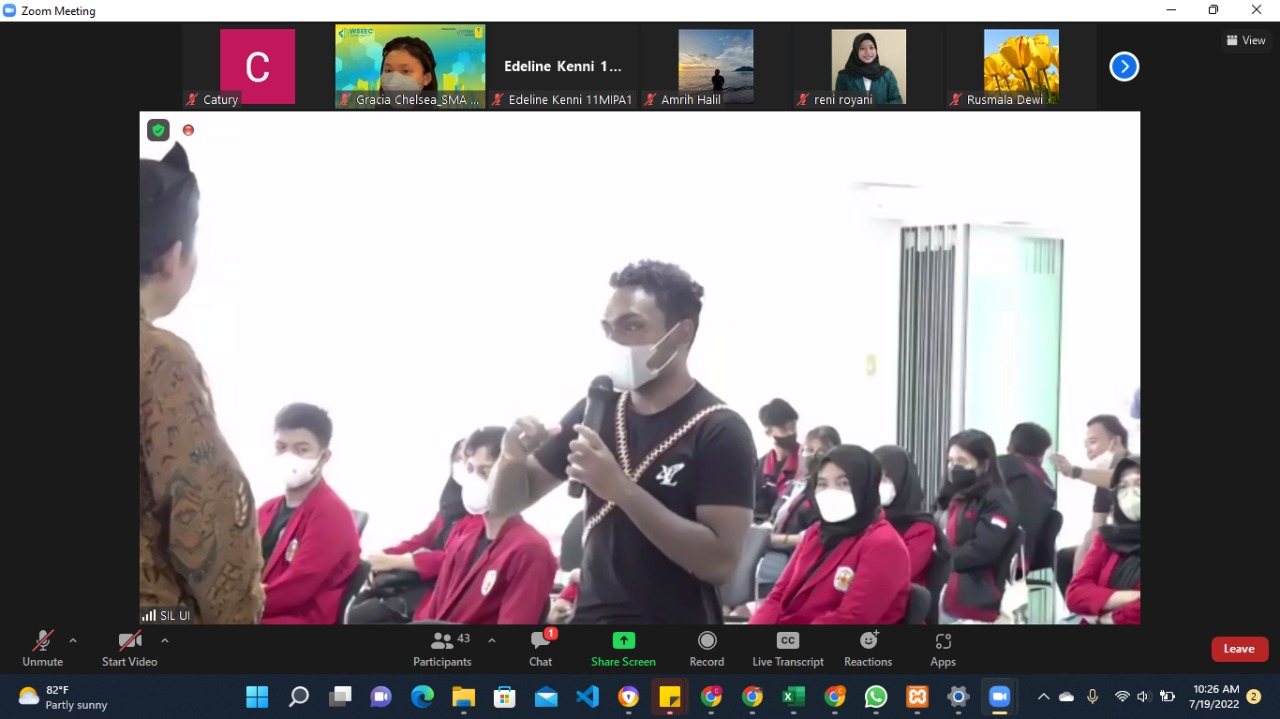Expand video options arrow beside Start Video
This screenshot has width=1280, height=719.
coord(165,640)
